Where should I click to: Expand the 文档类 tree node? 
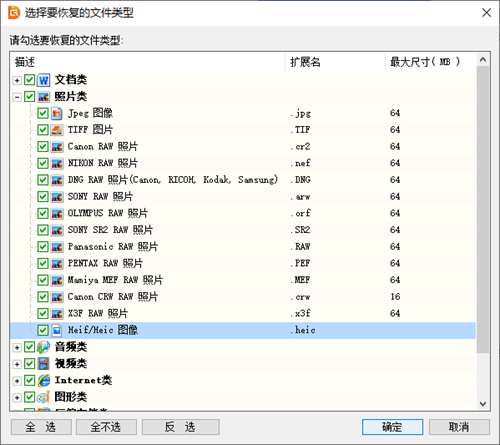coord(17,80)
